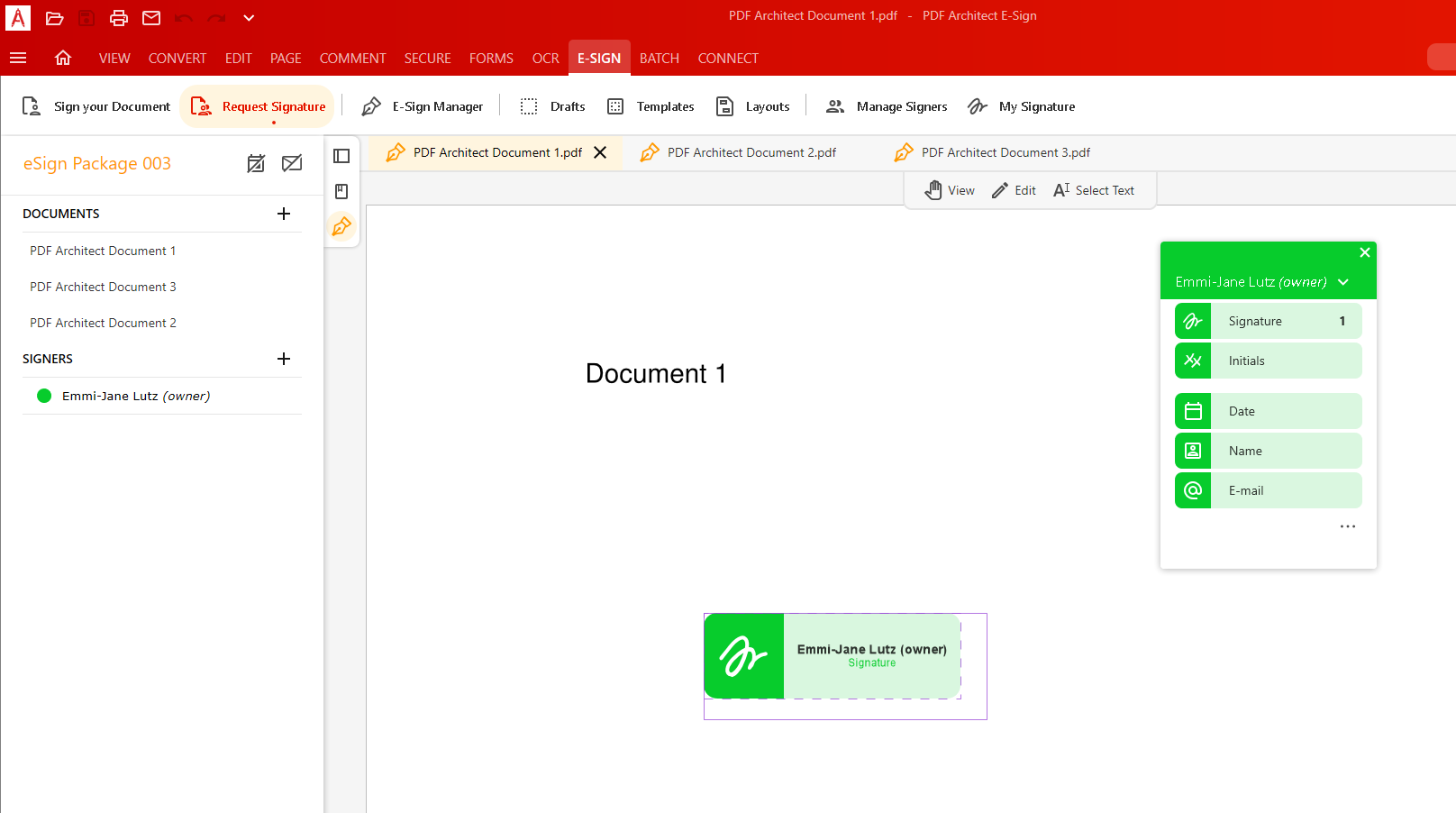Pick the Signature field

pos(1269,321)
